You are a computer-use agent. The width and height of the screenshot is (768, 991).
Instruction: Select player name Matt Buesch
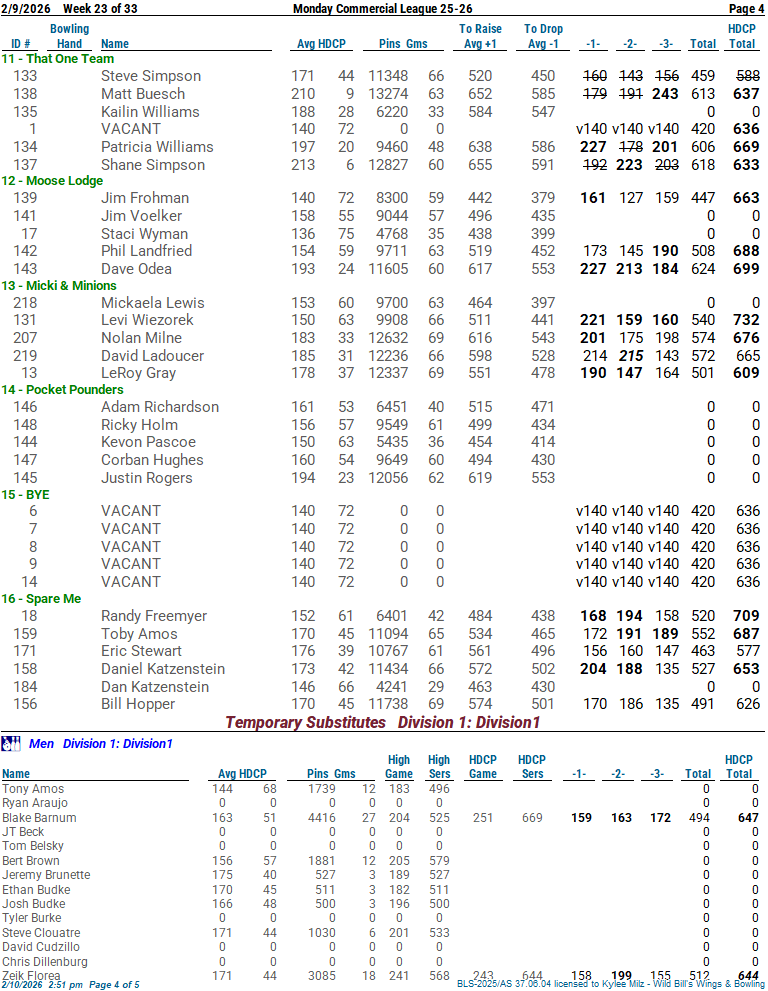point(143,94)
